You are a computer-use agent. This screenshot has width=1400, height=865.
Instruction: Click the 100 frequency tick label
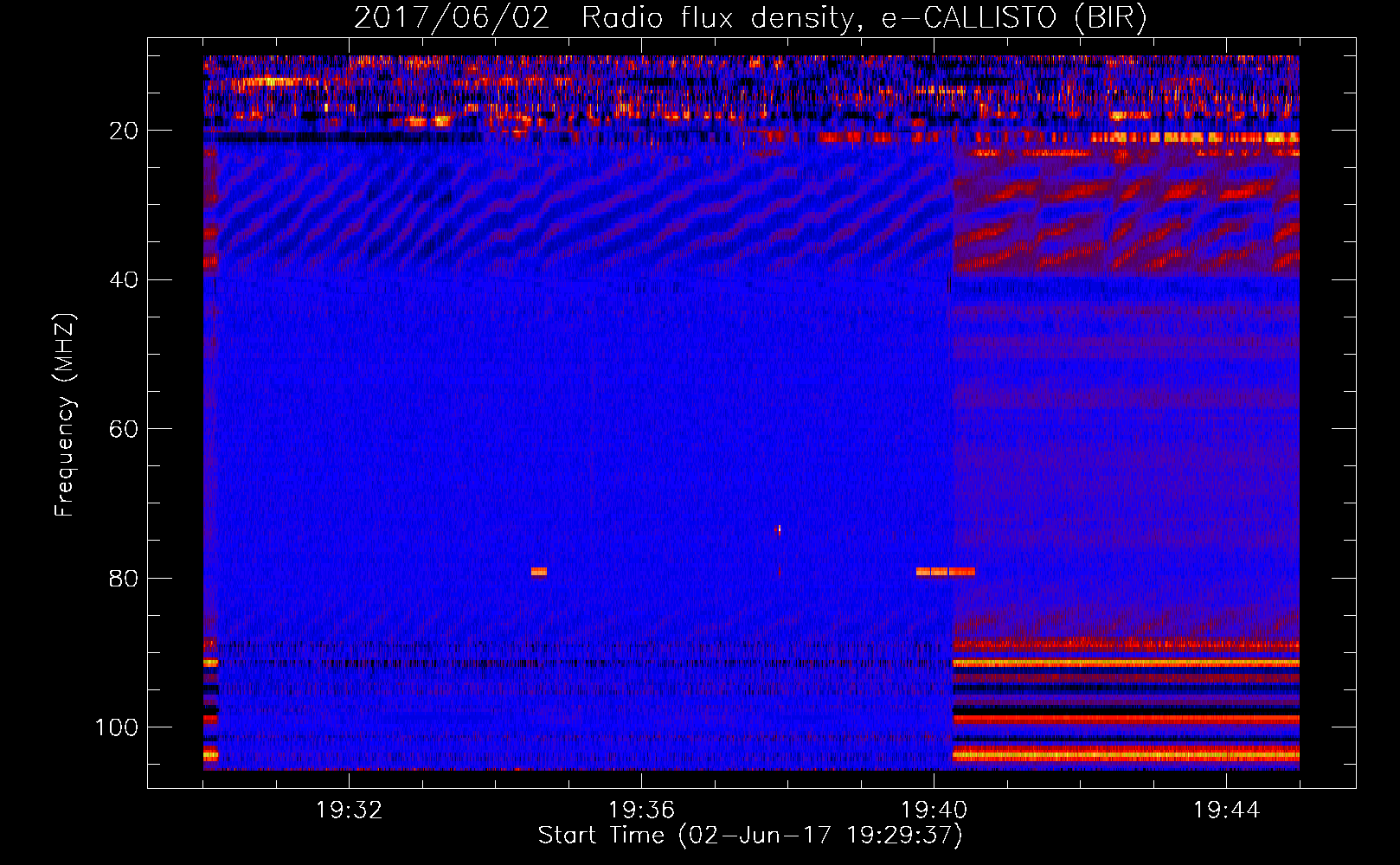117,727
